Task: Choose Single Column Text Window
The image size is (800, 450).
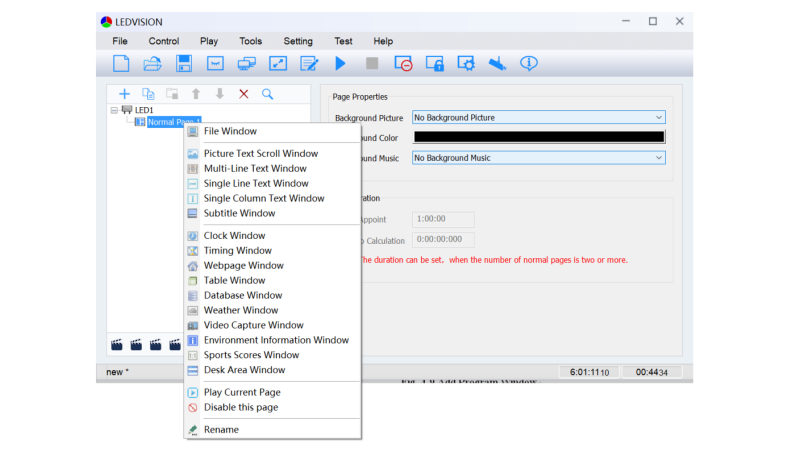Action: pos(272,198)
